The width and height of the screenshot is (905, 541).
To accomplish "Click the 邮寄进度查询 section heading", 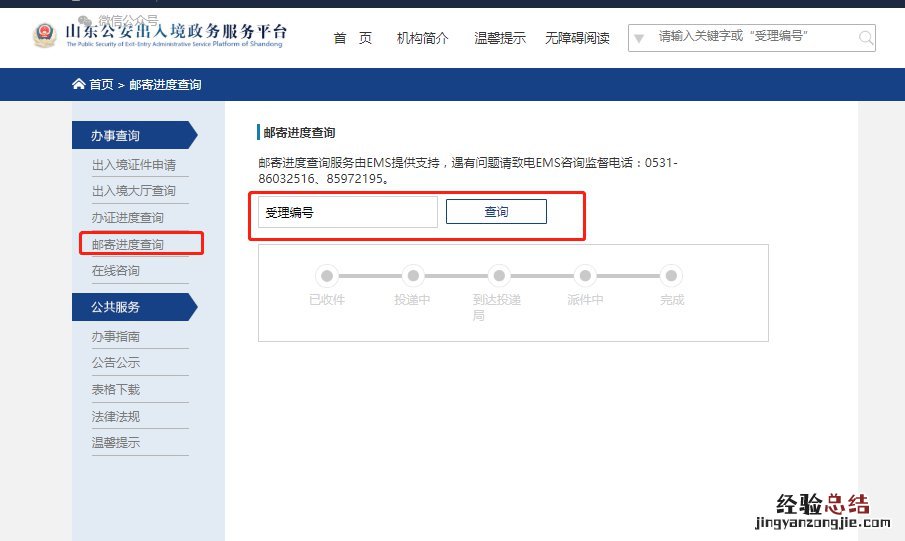I will 299,133.
